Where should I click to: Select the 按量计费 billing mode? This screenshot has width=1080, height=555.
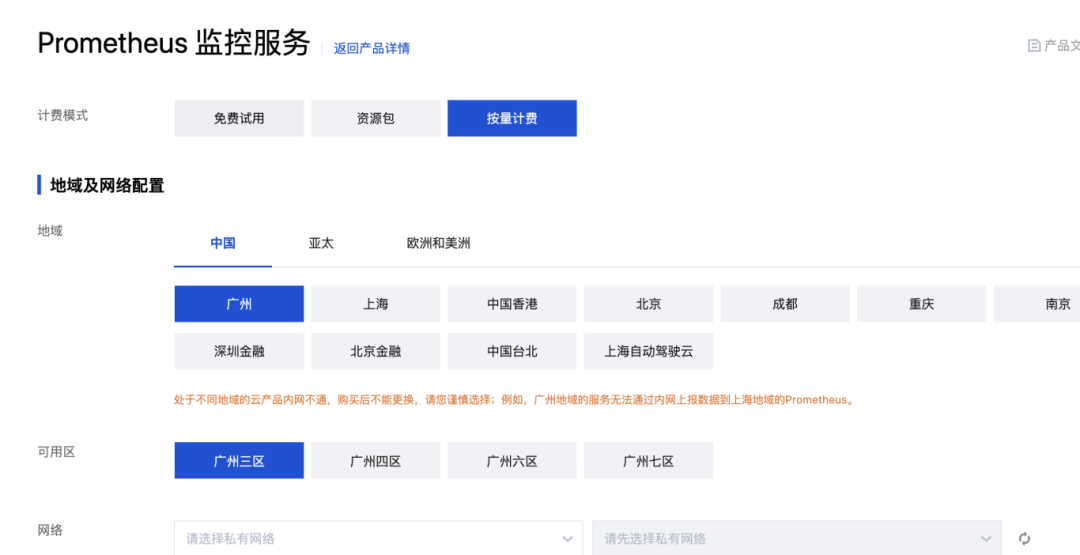point(512,118)
